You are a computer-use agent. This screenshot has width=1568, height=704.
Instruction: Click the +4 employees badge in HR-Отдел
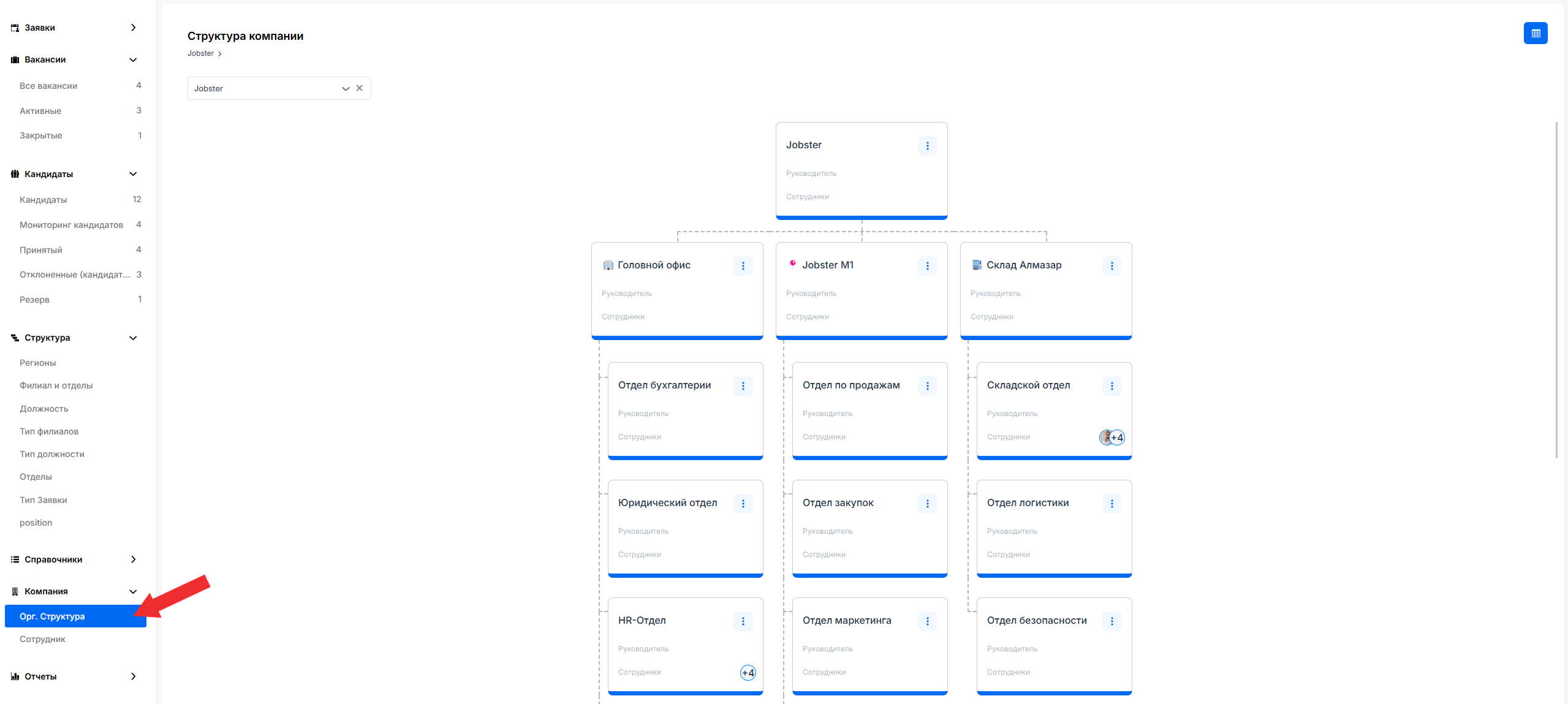point(748,673)
